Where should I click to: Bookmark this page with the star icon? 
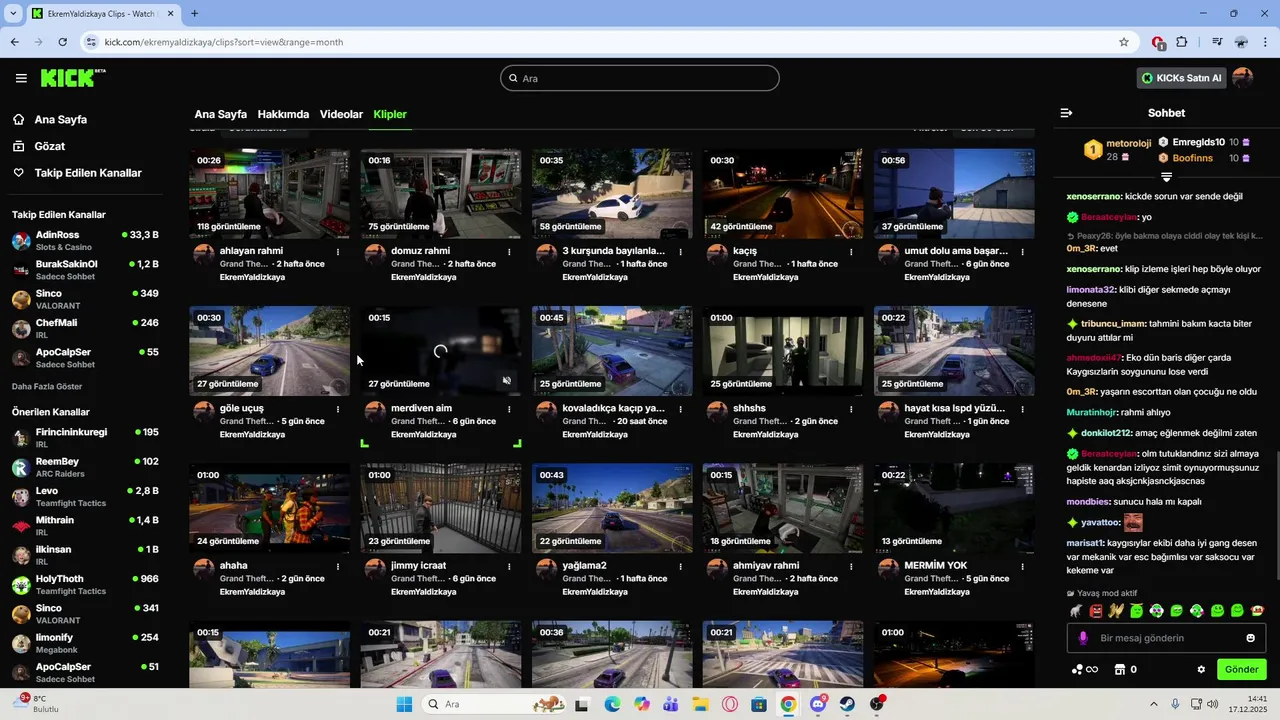(x=1124, y=42)
